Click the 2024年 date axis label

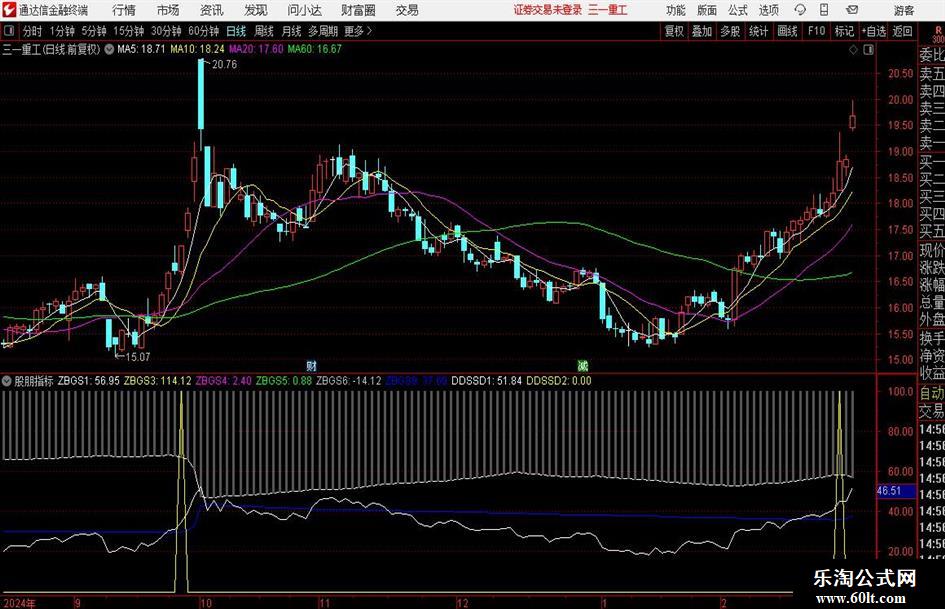[19, 603]
